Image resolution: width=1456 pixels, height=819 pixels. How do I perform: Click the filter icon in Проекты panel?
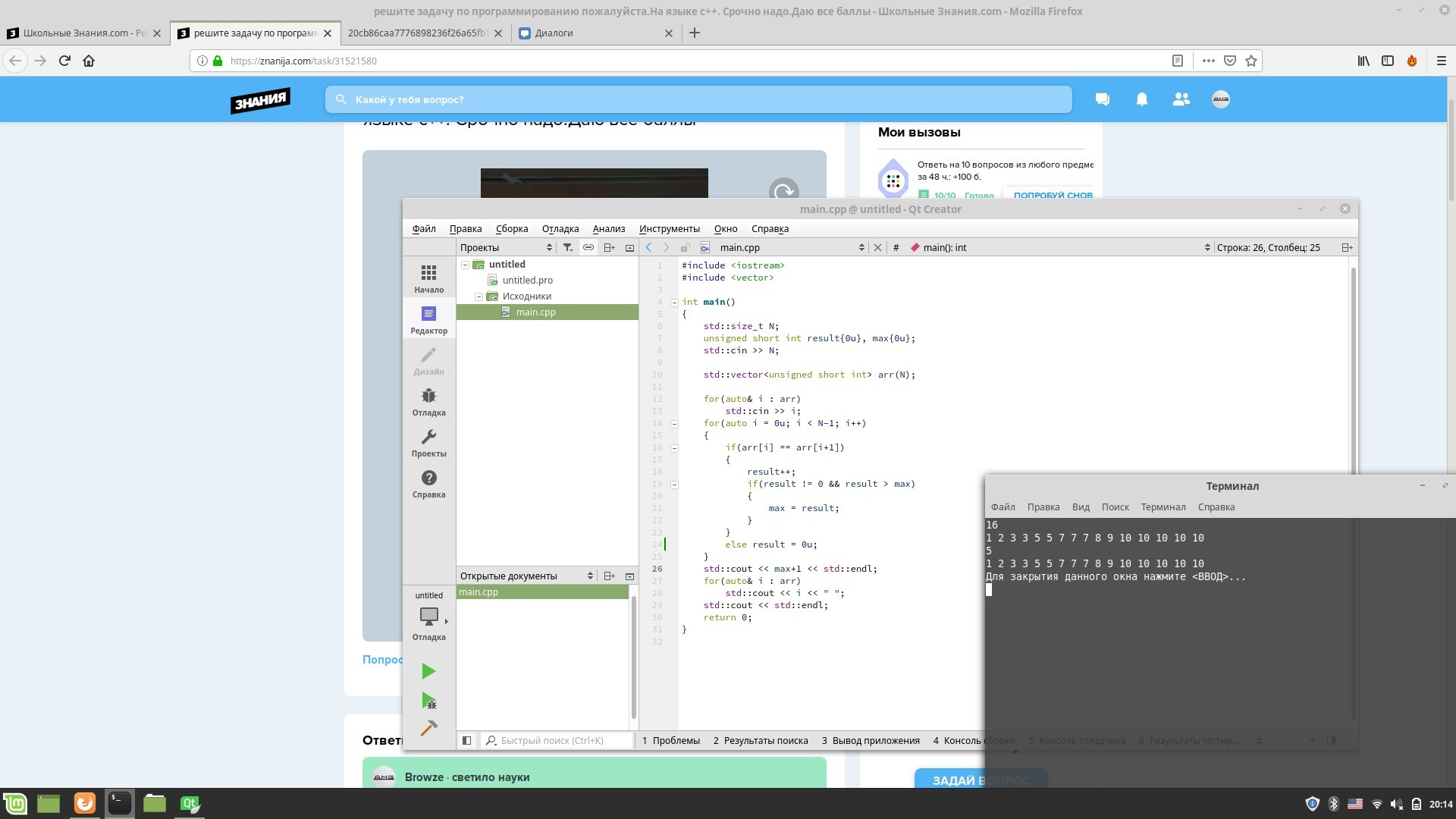pyautogui.click(x=567, y=247)
